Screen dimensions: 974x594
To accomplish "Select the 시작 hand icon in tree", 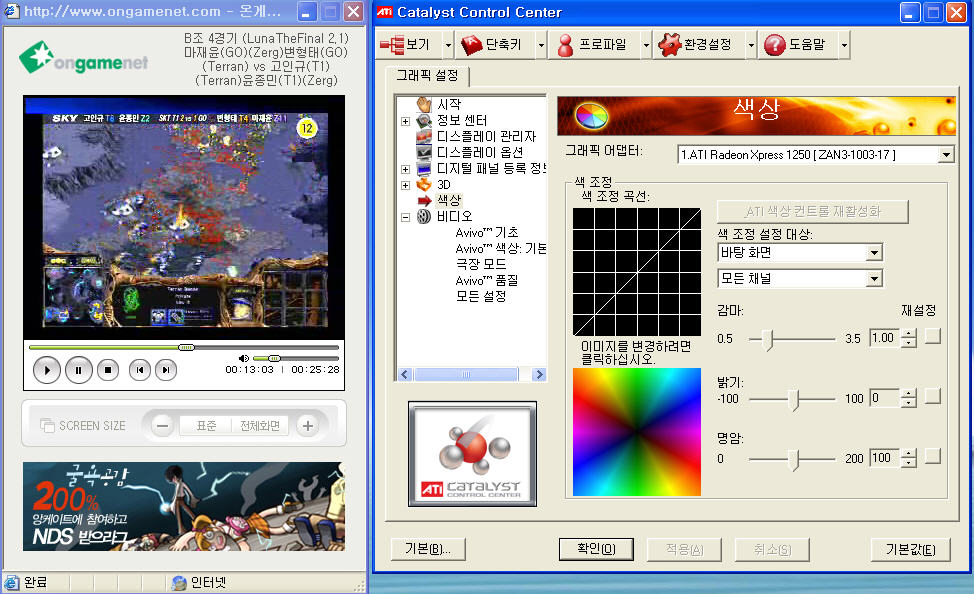I will 424,104.
